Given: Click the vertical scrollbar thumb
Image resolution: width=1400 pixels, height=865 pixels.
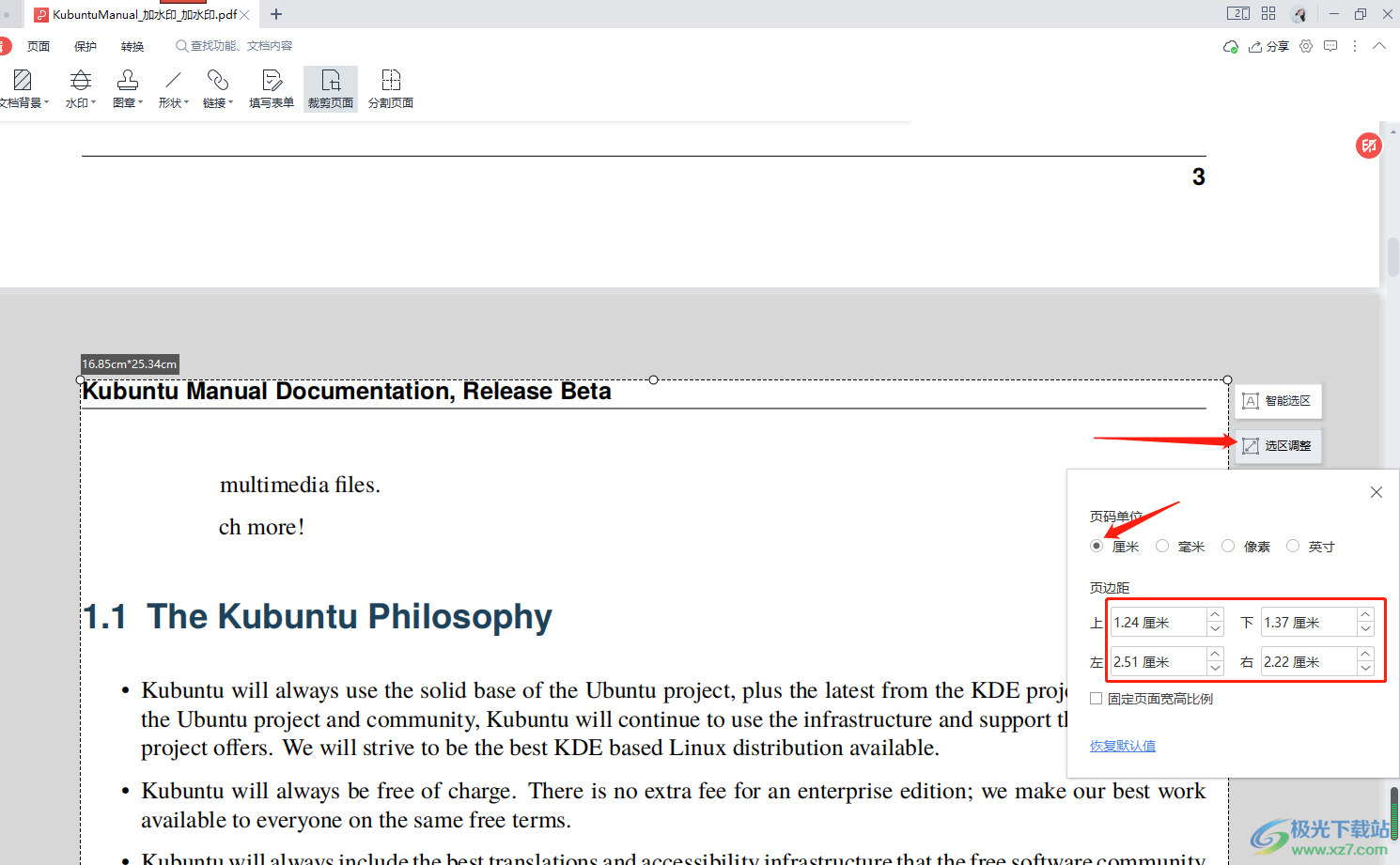Looking at the screenshot, I should (x=1392, y=257).
